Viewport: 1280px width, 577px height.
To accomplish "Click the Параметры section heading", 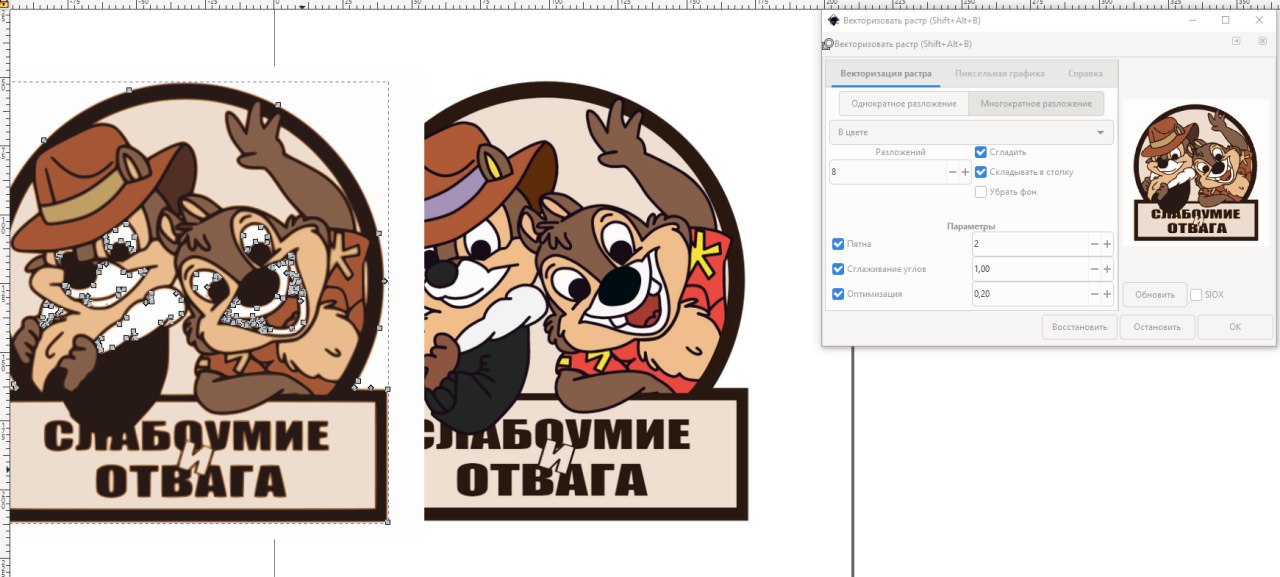I will click(971, 226).
